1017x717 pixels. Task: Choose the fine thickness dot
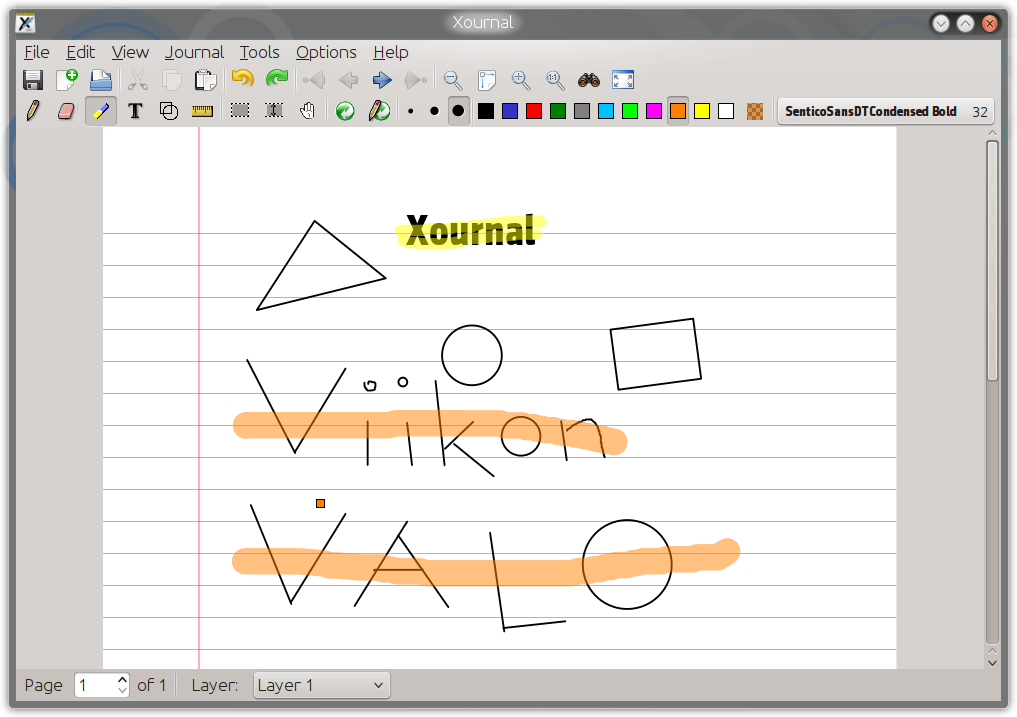point(411,112)
